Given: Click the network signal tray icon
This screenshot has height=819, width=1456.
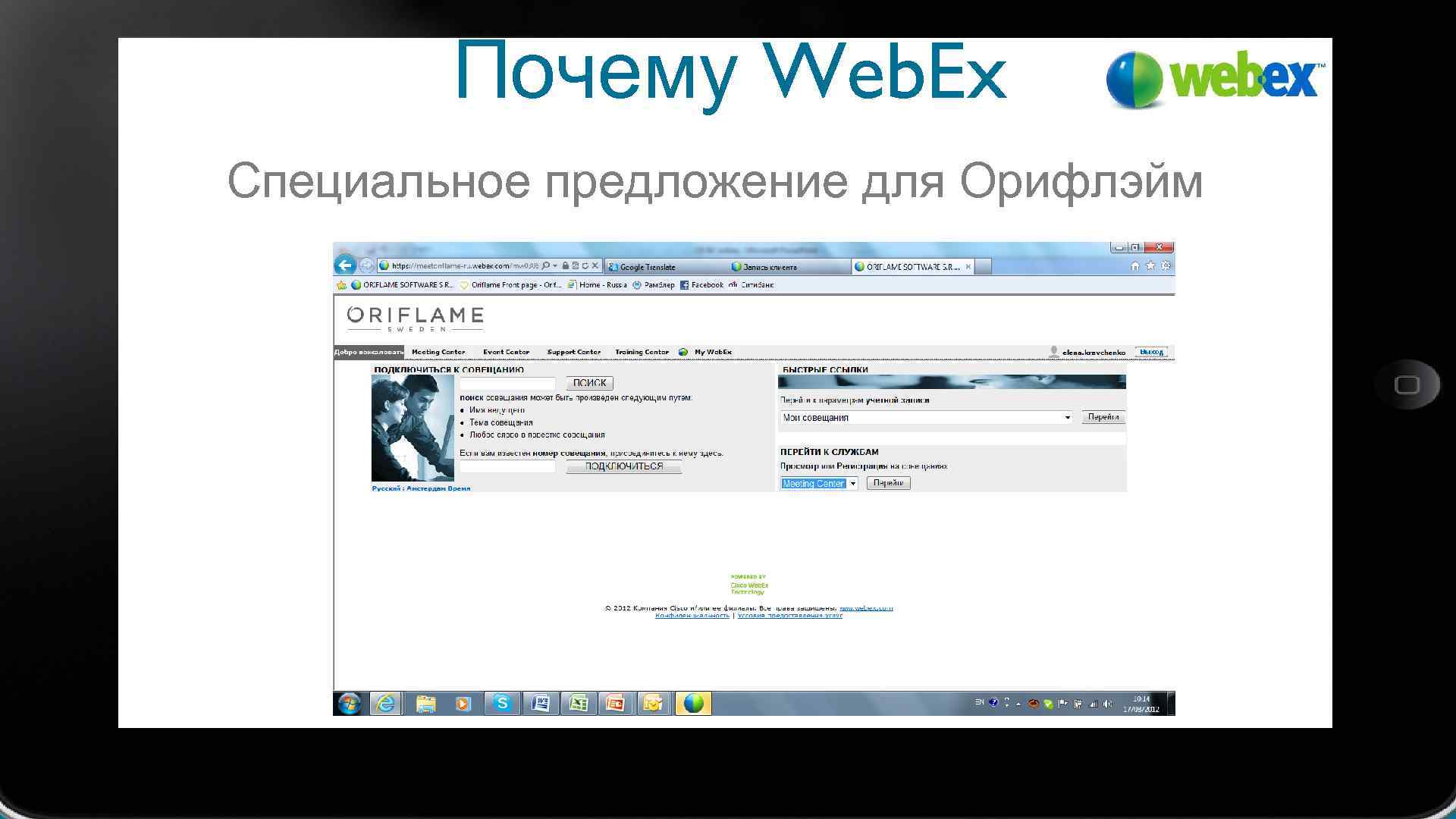Looking at the screenshot, I should click(x=1094, y=704).
